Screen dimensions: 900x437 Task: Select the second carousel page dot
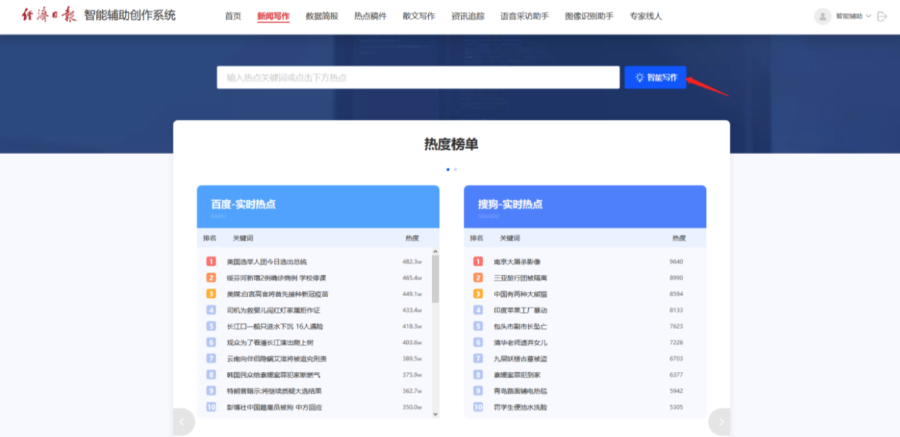tap(455, 169)
